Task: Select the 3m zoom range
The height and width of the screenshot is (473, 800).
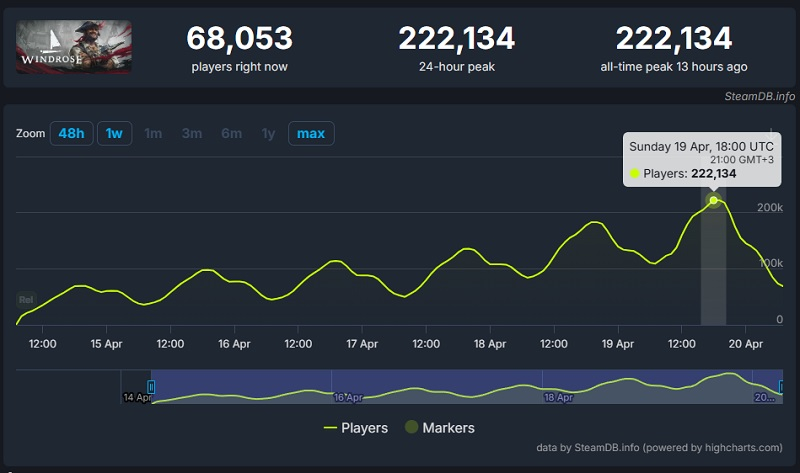Action: (192, 133)
